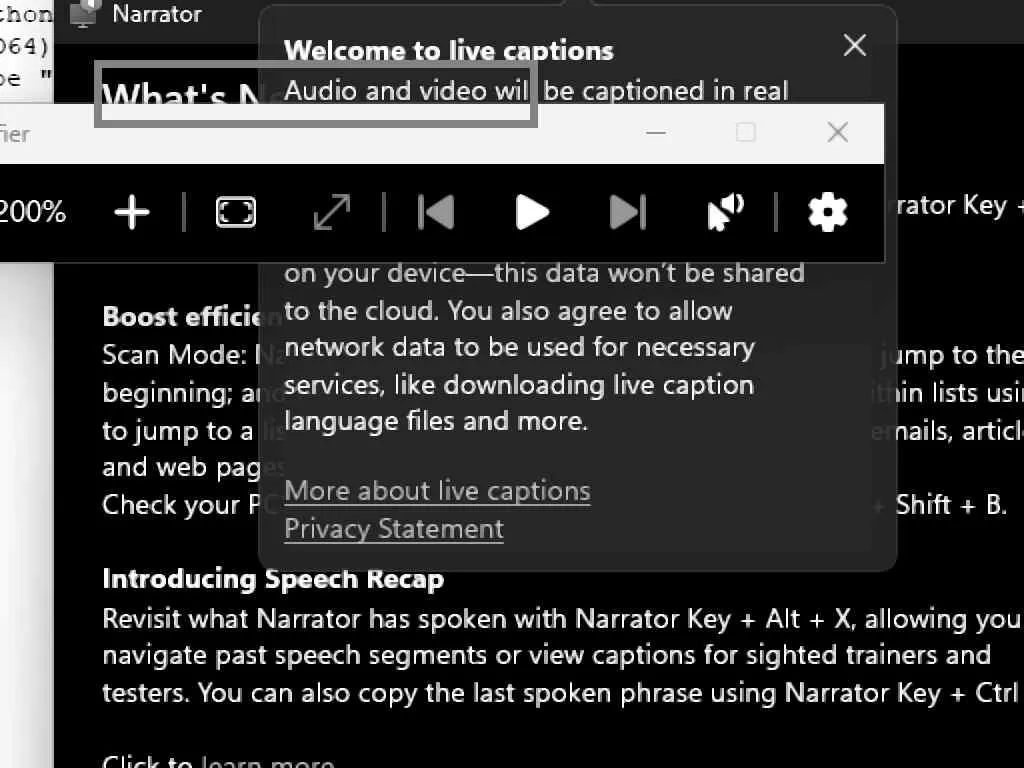Screen dimensions: 1024x768
Task: Open Magnifier settings gear
Action: pyautogui.click(x=827, y=212)
